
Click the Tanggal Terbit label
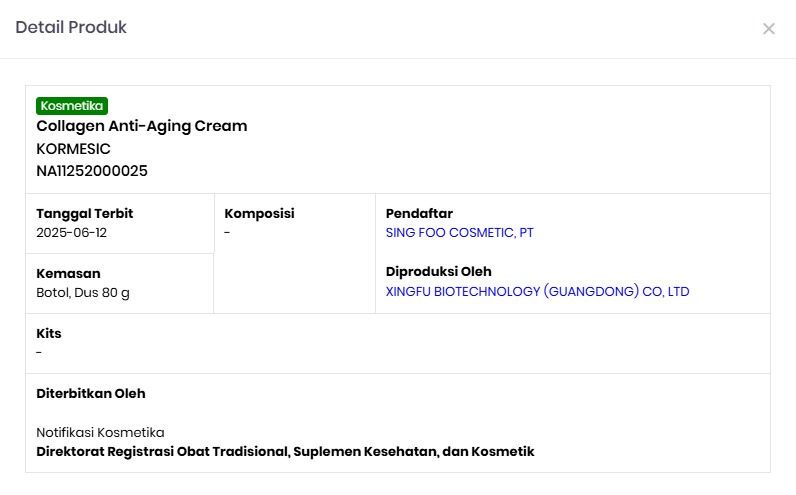85,213
